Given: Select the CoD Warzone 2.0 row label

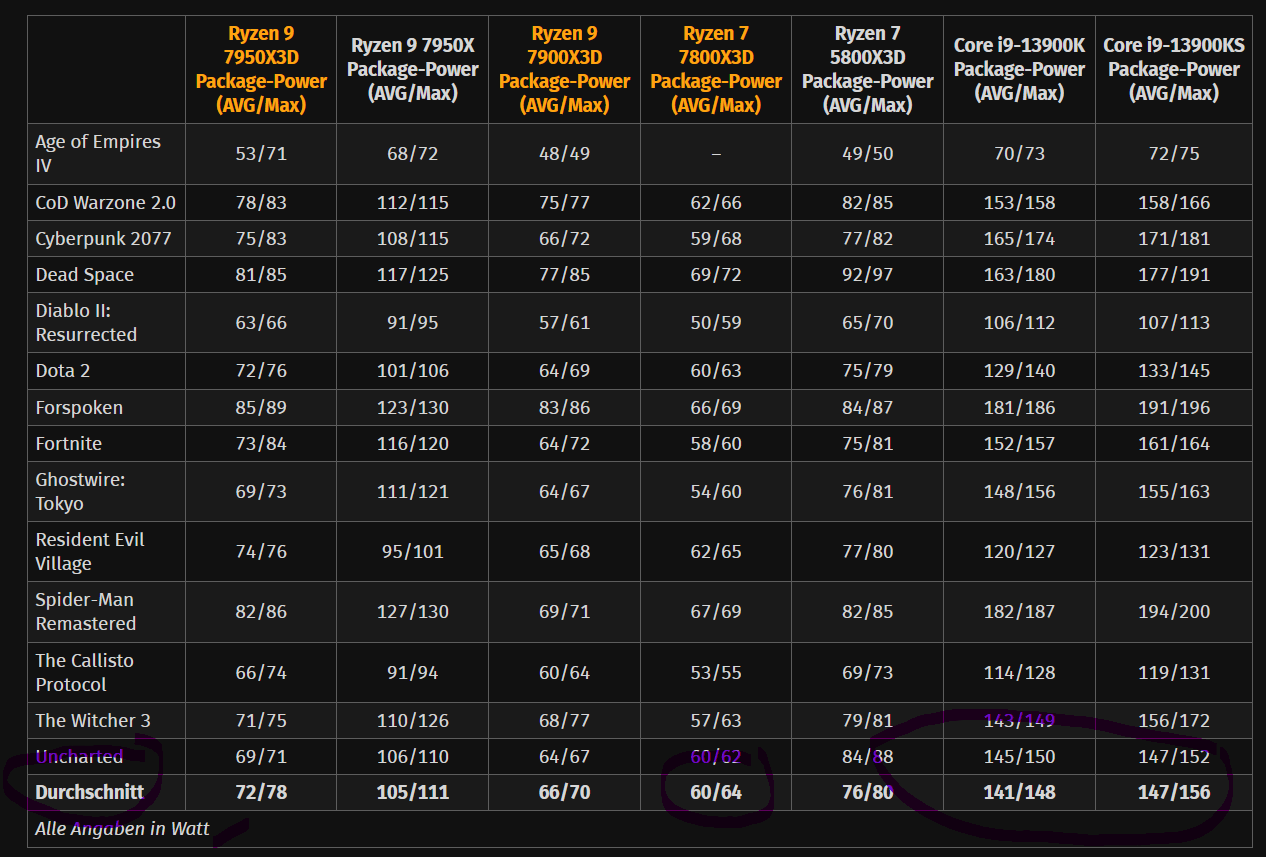Looking at the screenshot, I should pyautogui.click(x=105, y=202).
